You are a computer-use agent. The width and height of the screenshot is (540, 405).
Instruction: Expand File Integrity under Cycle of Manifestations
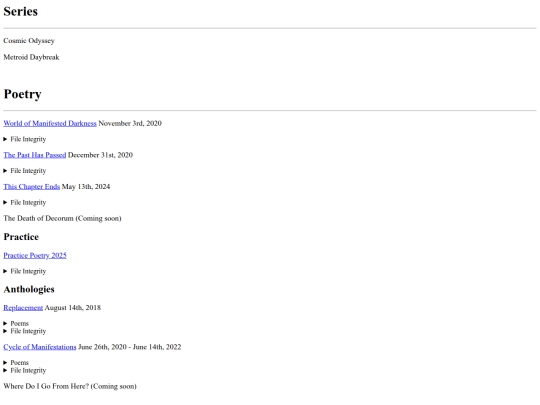(25, 371)
